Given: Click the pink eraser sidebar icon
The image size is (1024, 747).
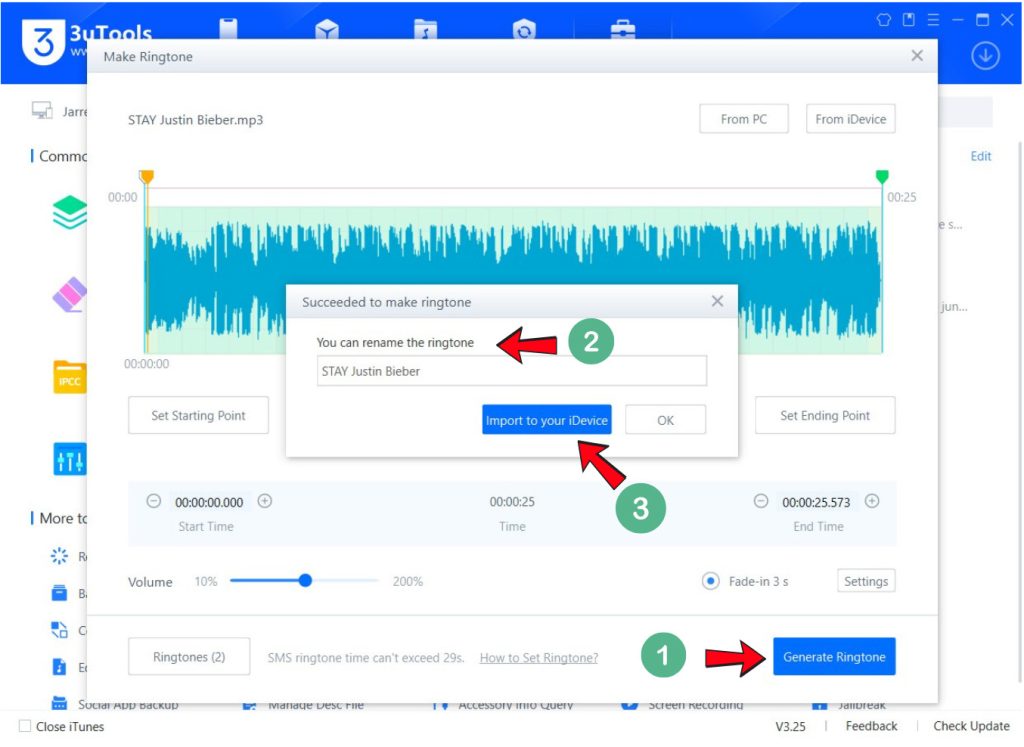Looking at the screenshot, I should click(x=69, y=294).
